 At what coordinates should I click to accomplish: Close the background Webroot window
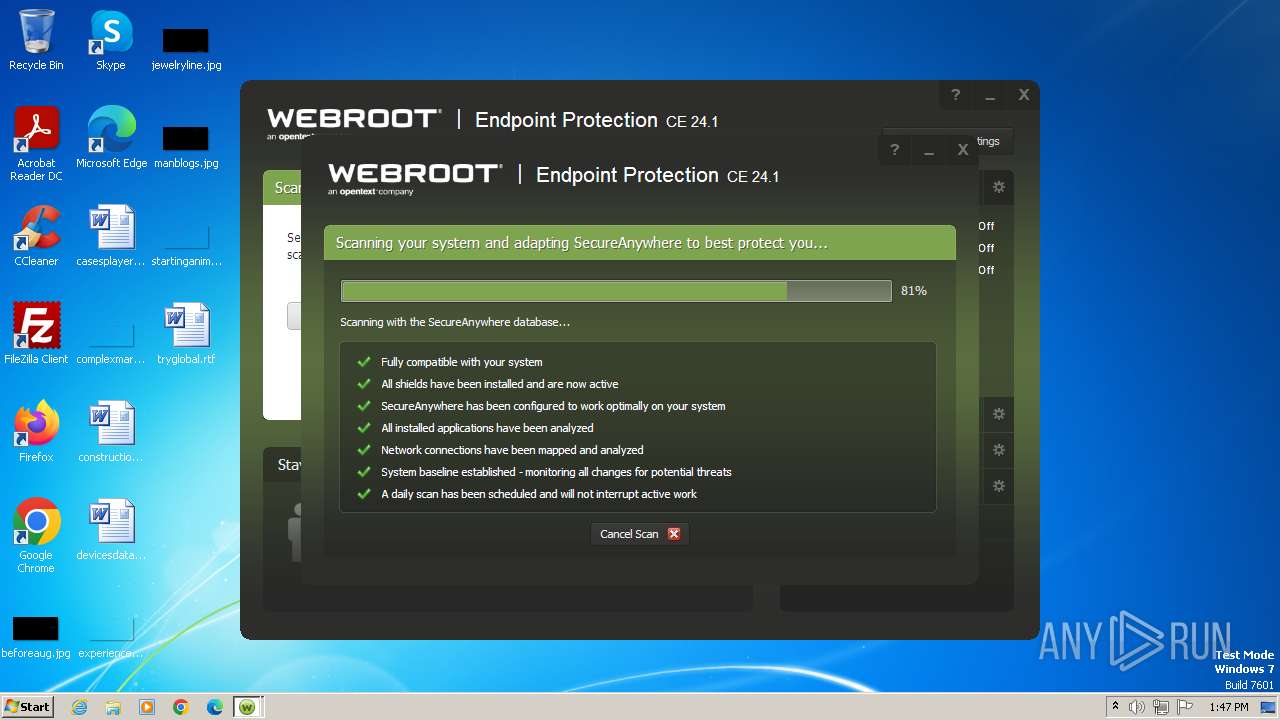1023,95
